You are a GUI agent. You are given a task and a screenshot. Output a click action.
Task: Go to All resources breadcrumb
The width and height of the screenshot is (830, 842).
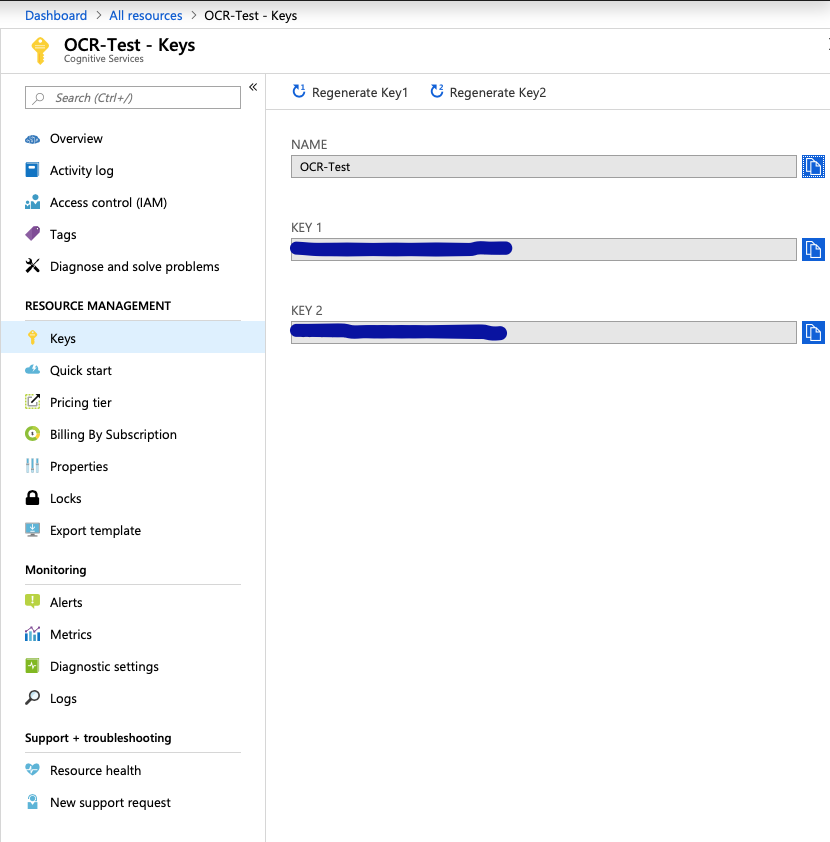pos(145,16)
